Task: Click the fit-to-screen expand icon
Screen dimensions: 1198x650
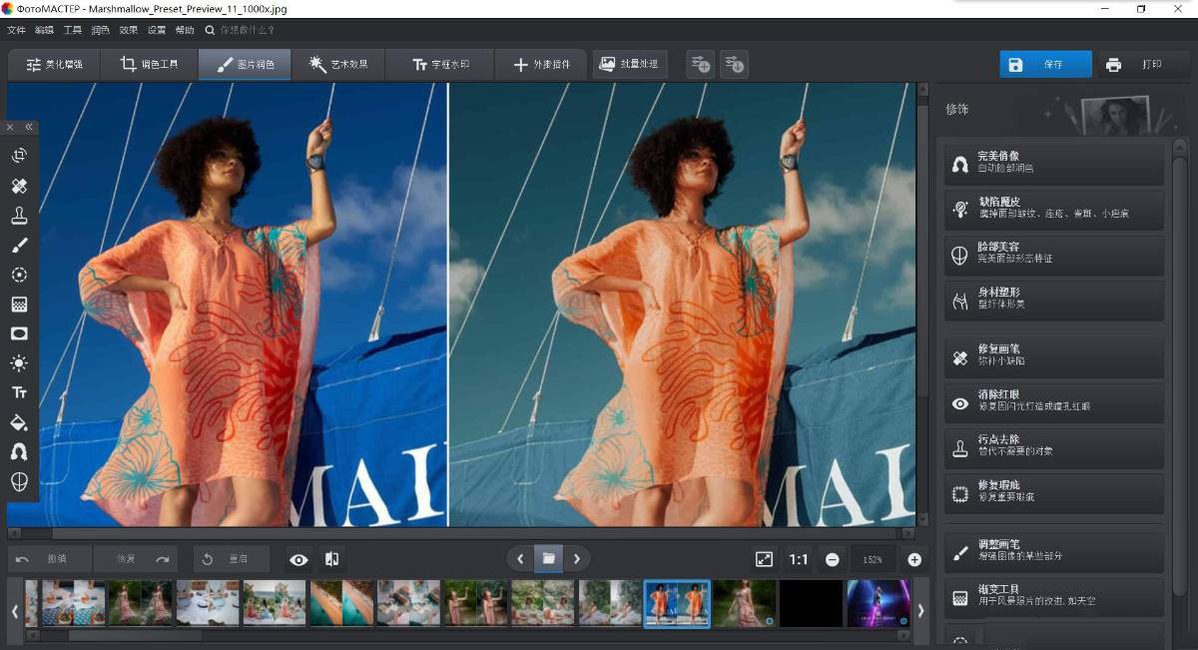Action: [764, 560]
